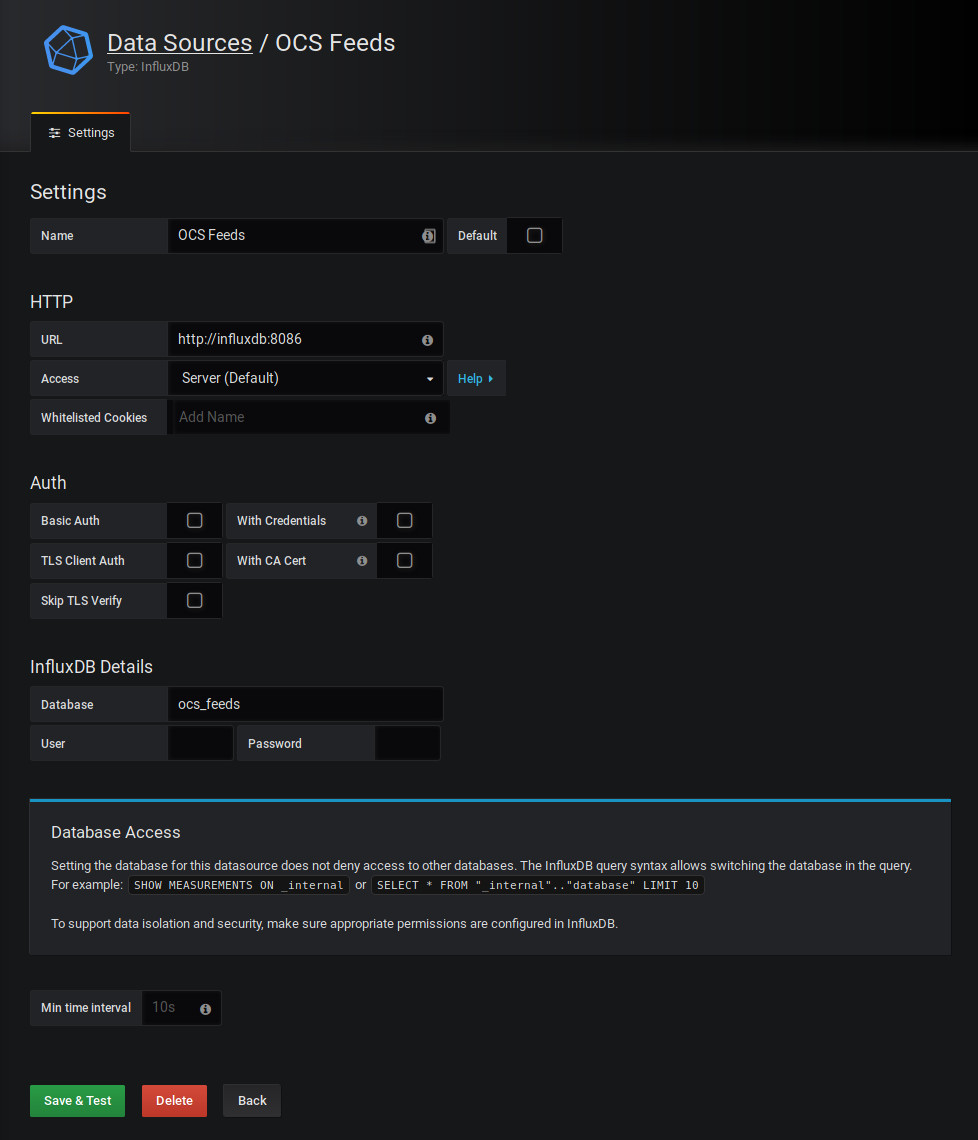This screenshot has height=1140, width=978.
Task: Enable the Basic Auth checkbox
Action: pyautogui.click(x=194, y=521)
